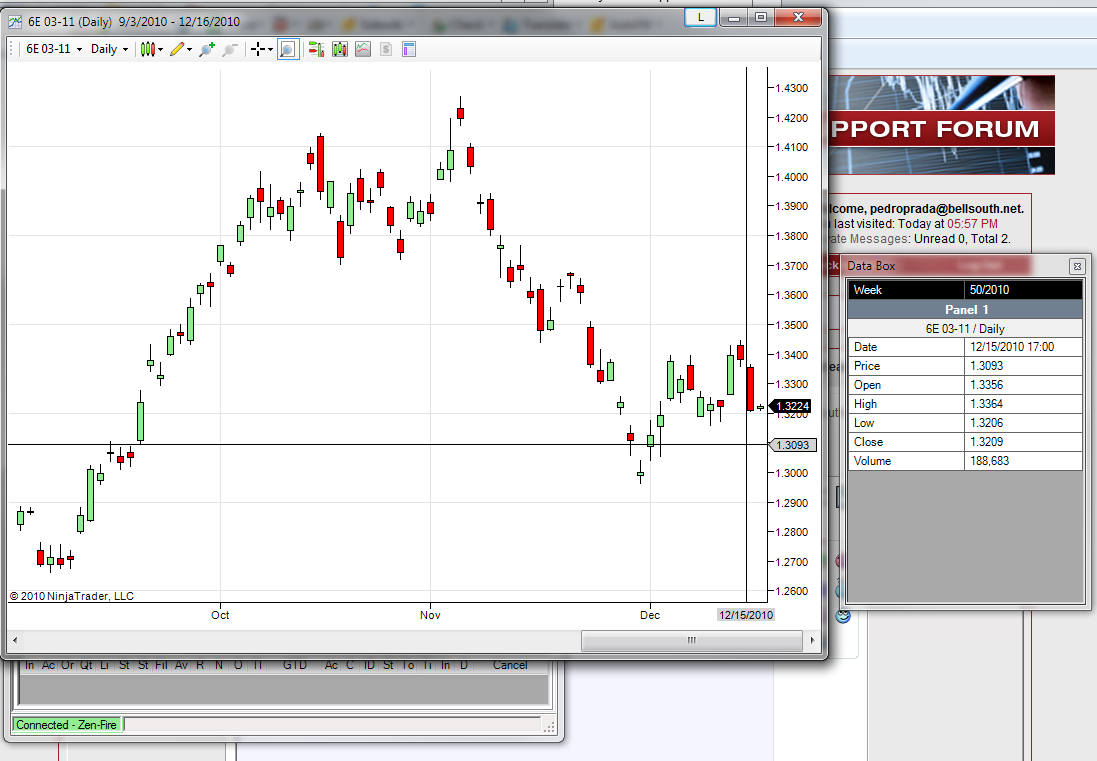Click the '6E 03-11 / Daily' row in Data Box
Screen dimensions: 1097x761
pos(965,329)
